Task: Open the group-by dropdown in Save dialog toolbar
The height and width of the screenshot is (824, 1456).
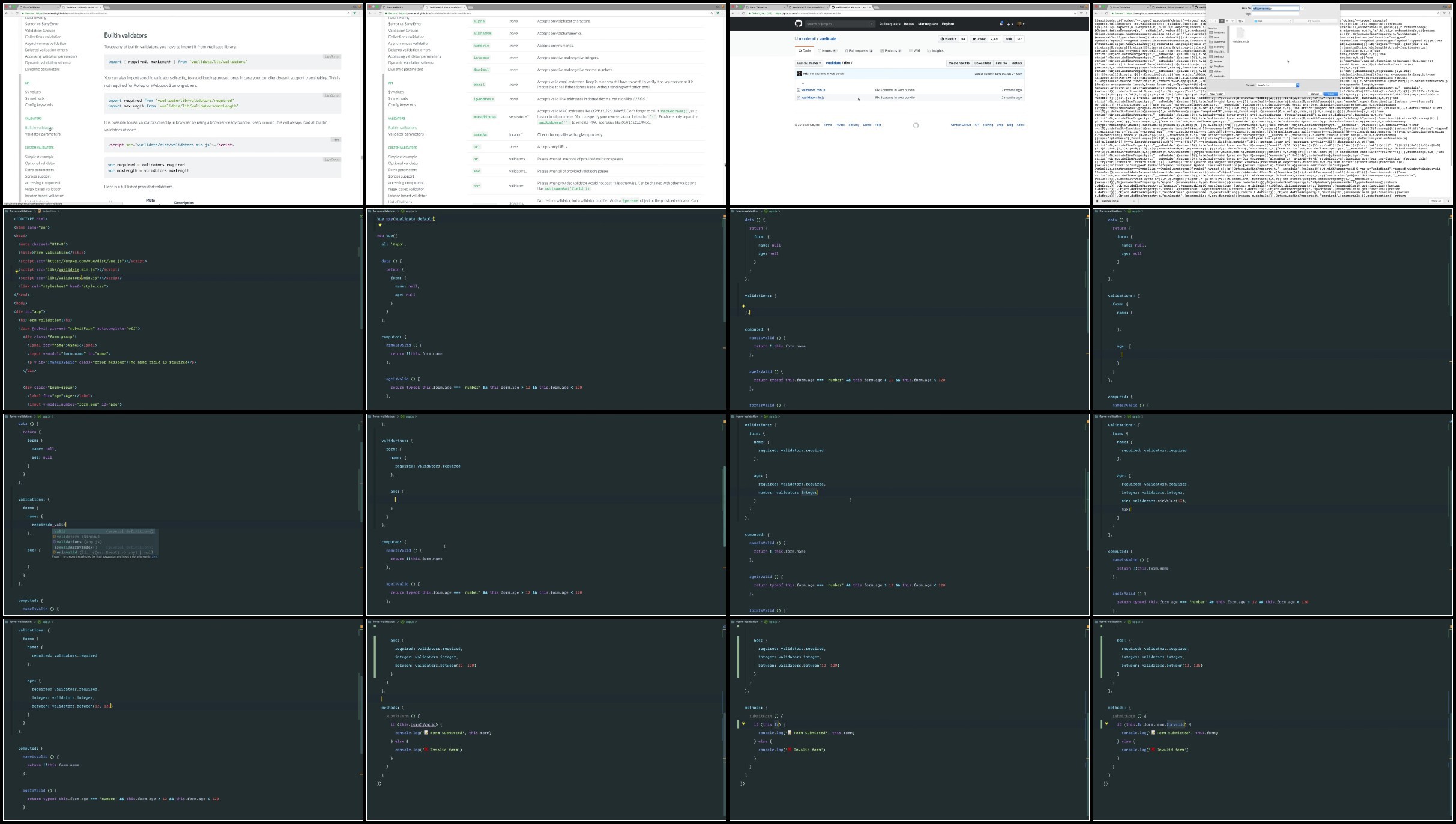Action: point(1240,21)
